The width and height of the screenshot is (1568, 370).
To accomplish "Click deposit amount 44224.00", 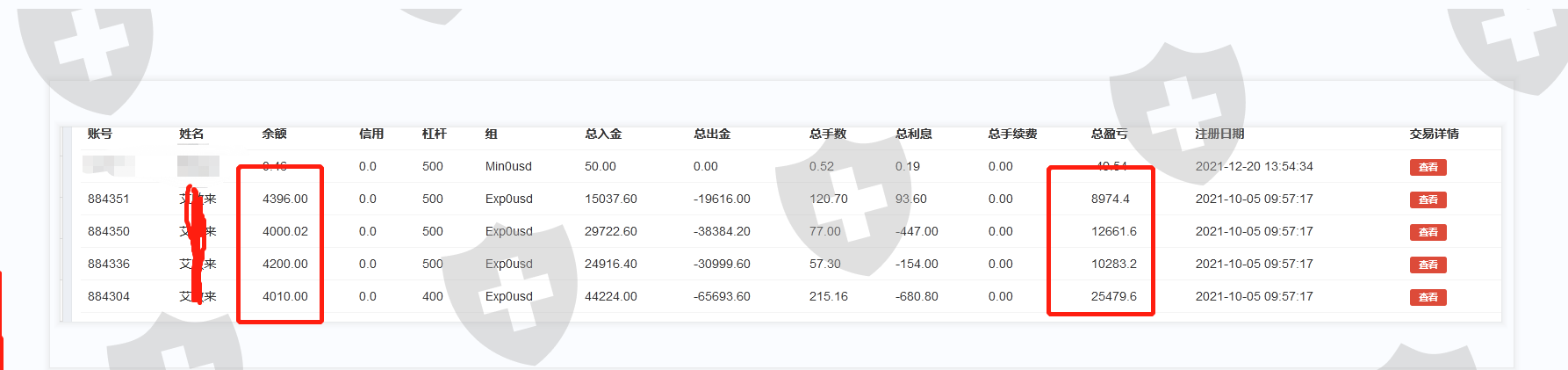I will [x=611, y=297].
